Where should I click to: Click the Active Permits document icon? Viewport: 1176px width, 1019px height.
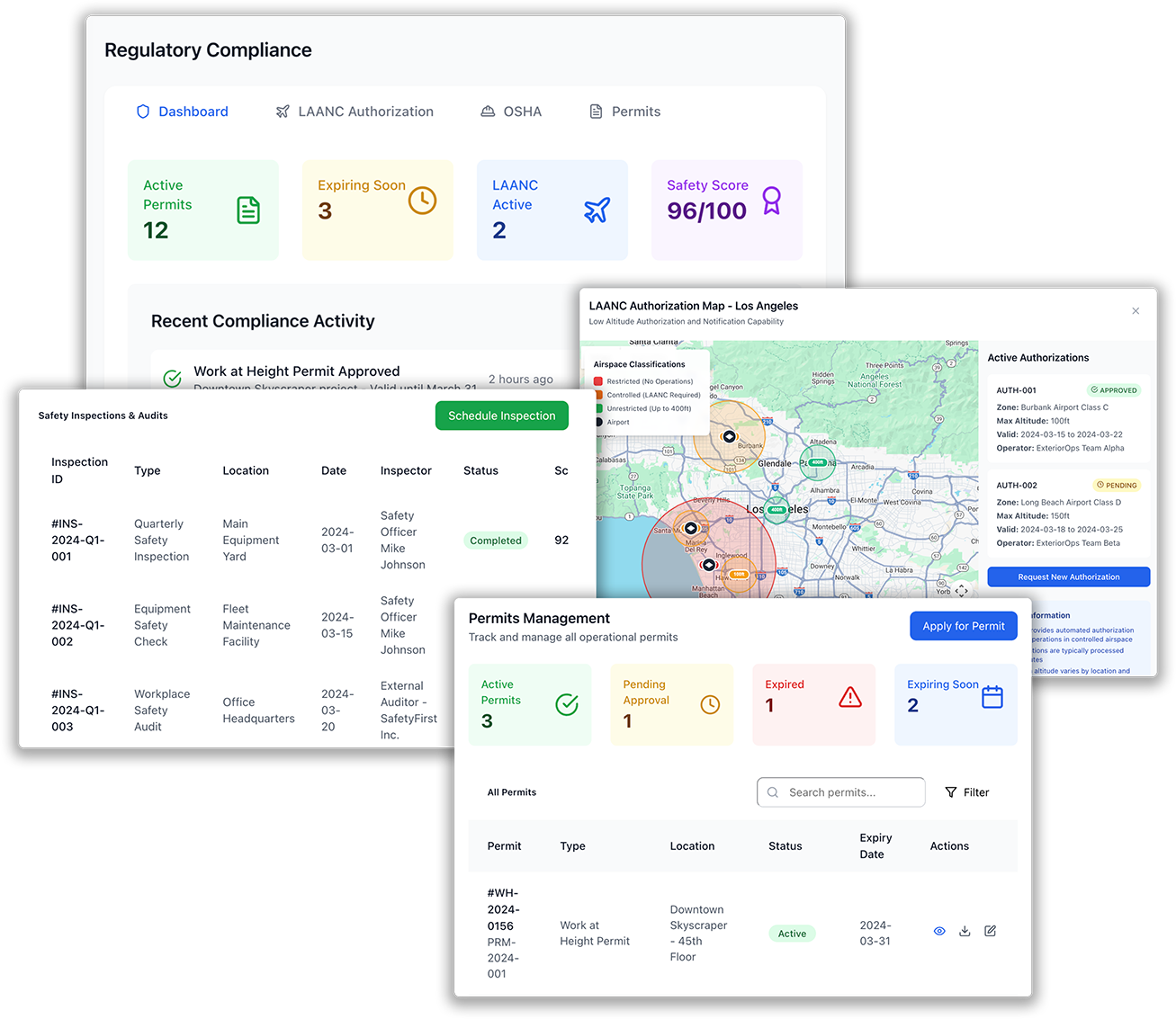pyautogui.click(x=248, y=210)
